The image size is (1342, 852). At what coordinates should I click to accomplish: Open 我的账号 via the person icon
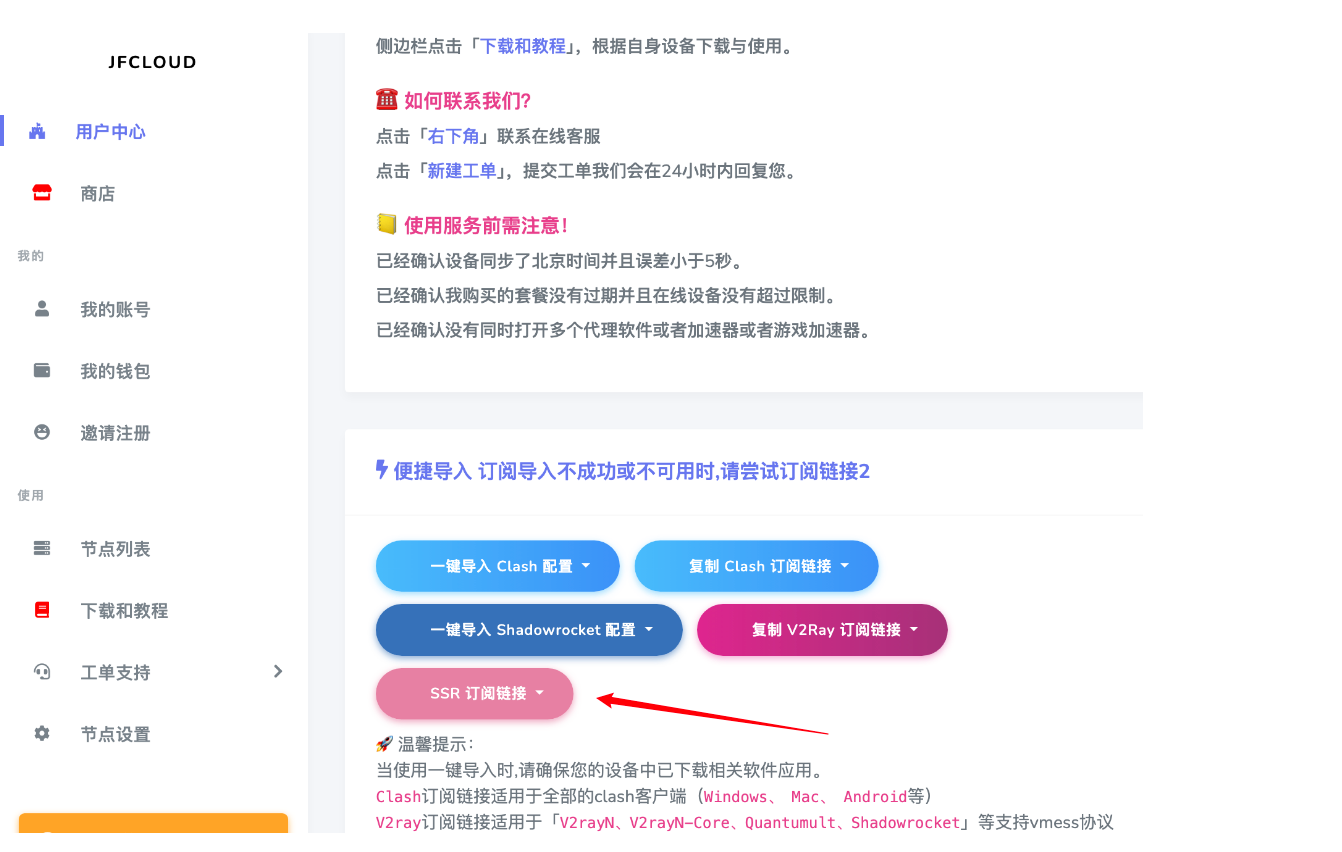(x=41, y=309)
